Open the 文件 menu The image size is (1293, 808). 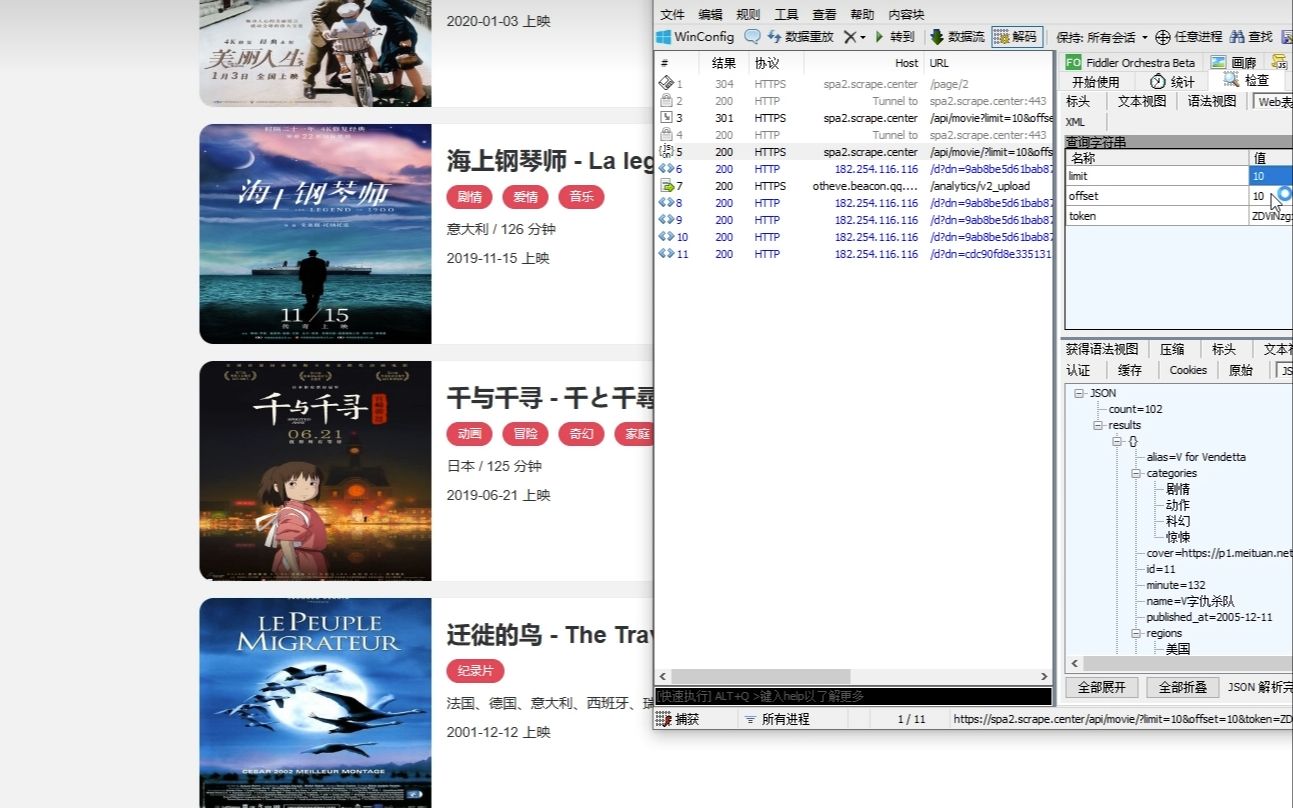673,14
